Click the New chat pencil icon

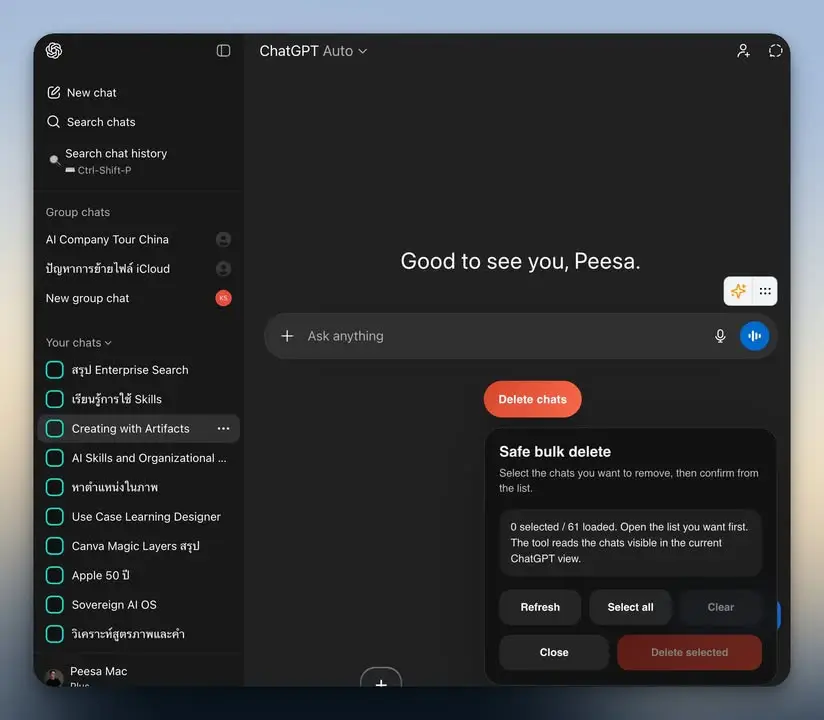54,92
